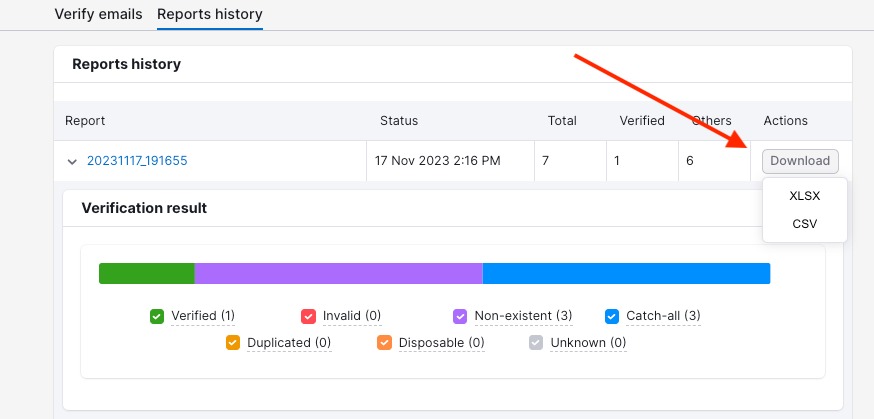Switch to the Verify emails tab
874x419 pixels.
pyautogui.click(x=98, y=14)
